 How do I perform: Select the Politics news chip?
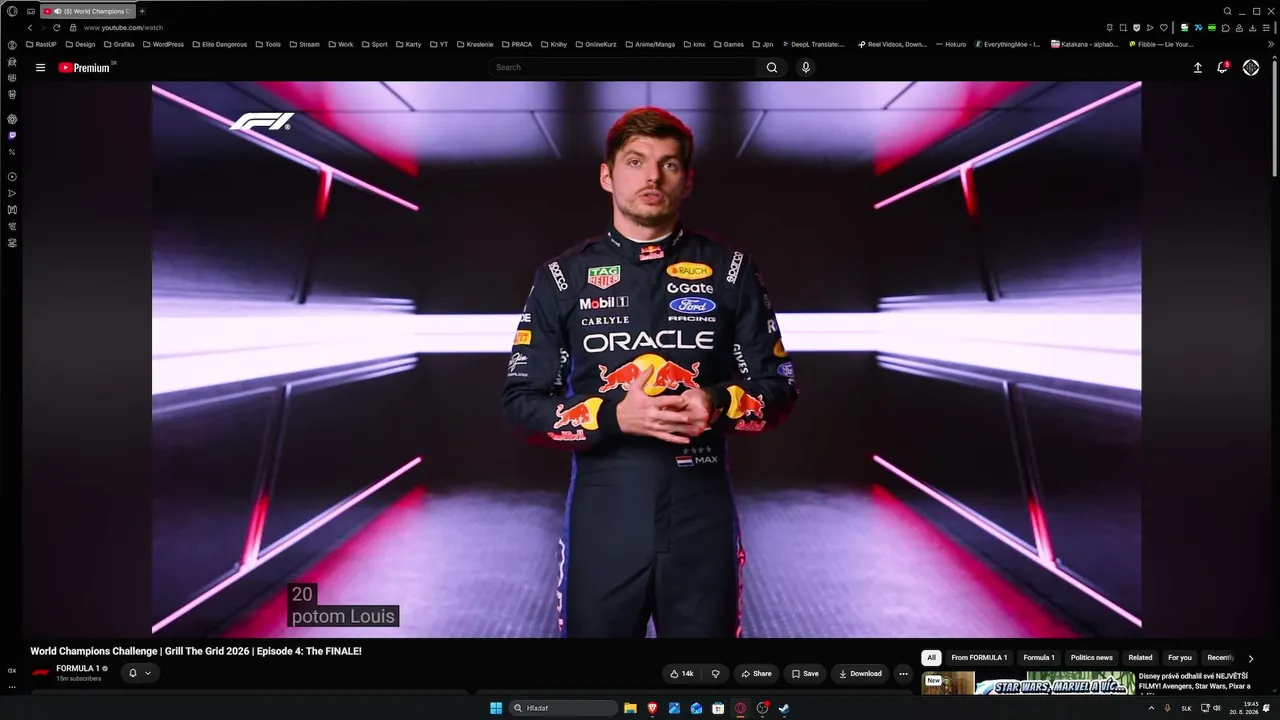click(1092, 658)
